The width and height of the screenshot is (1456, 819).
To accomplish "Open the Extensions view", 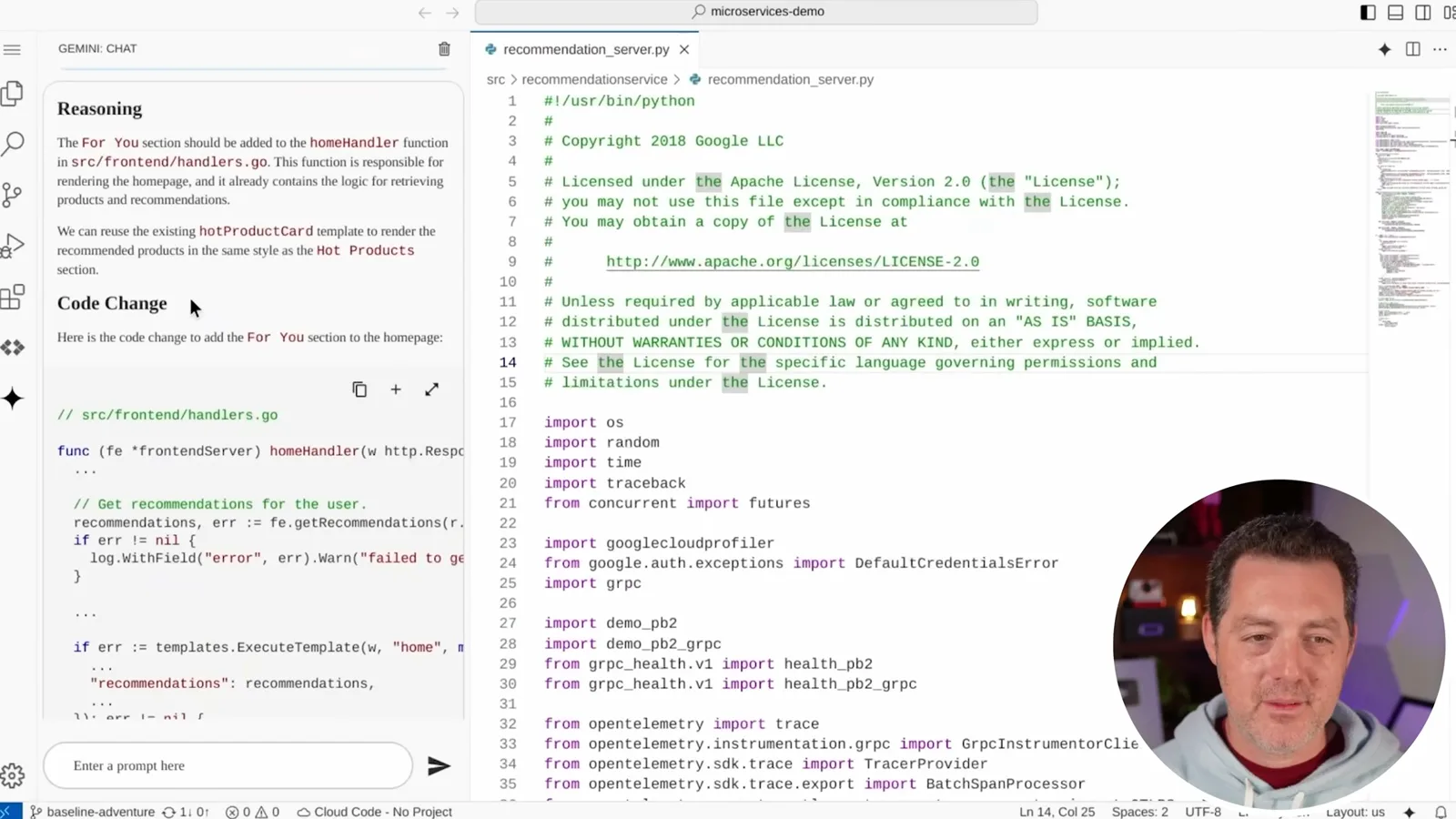I will tap(13, 297).
